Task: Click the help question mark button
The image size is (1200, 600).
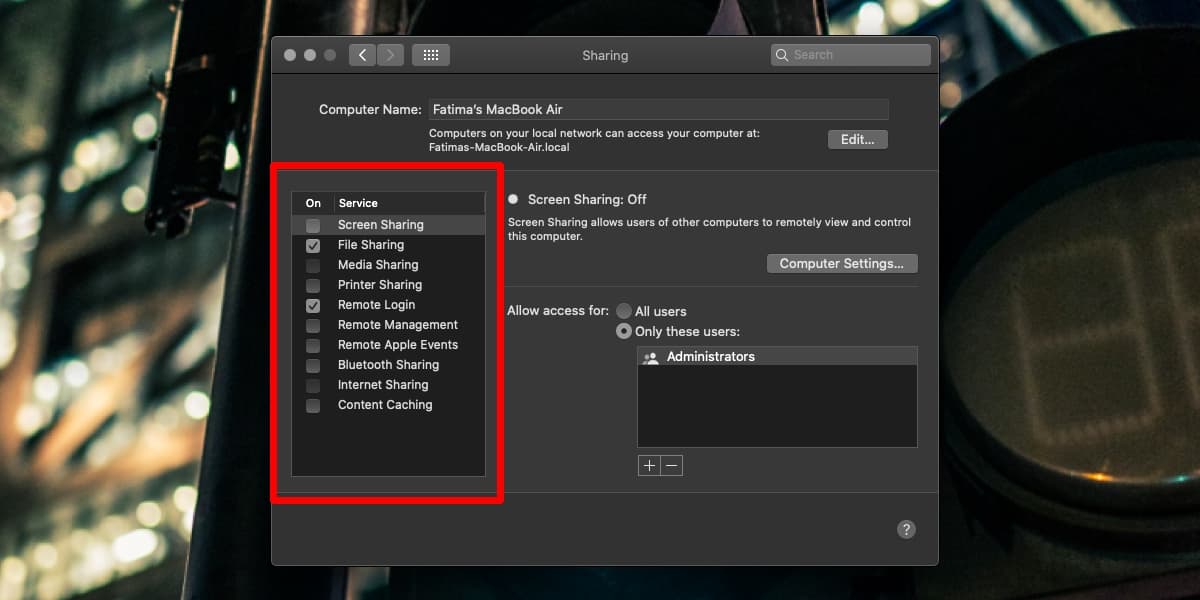Action: point(906,530)
